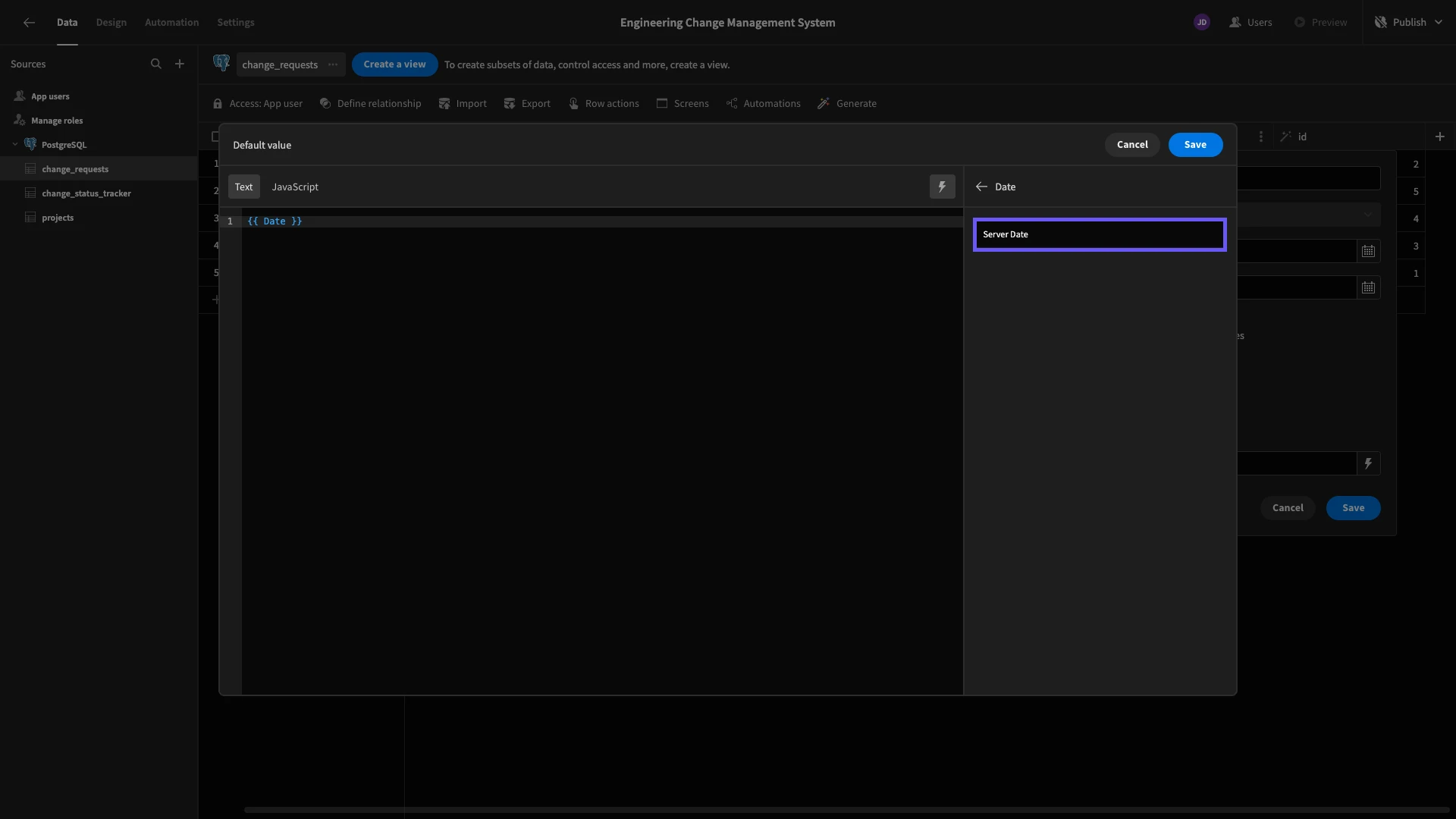The width and height of the screenshot is (1456, 819).
Task: Open the JD user avatar menu
Action: tap(1201, 23)
